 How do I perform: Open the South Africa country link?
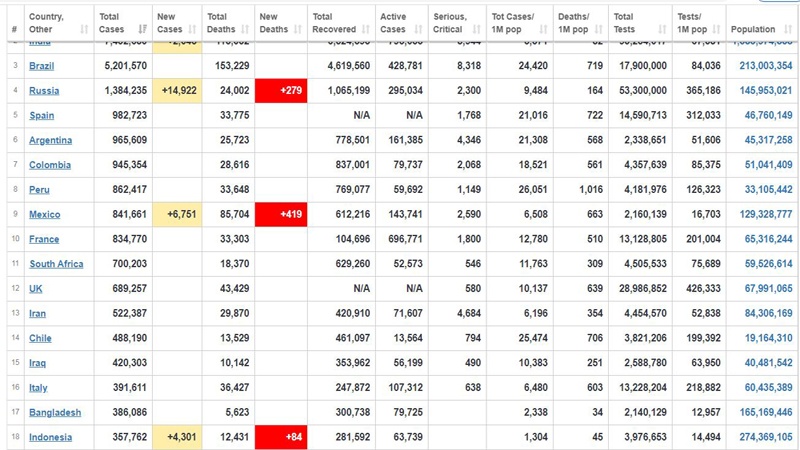[x=56, y=264]
